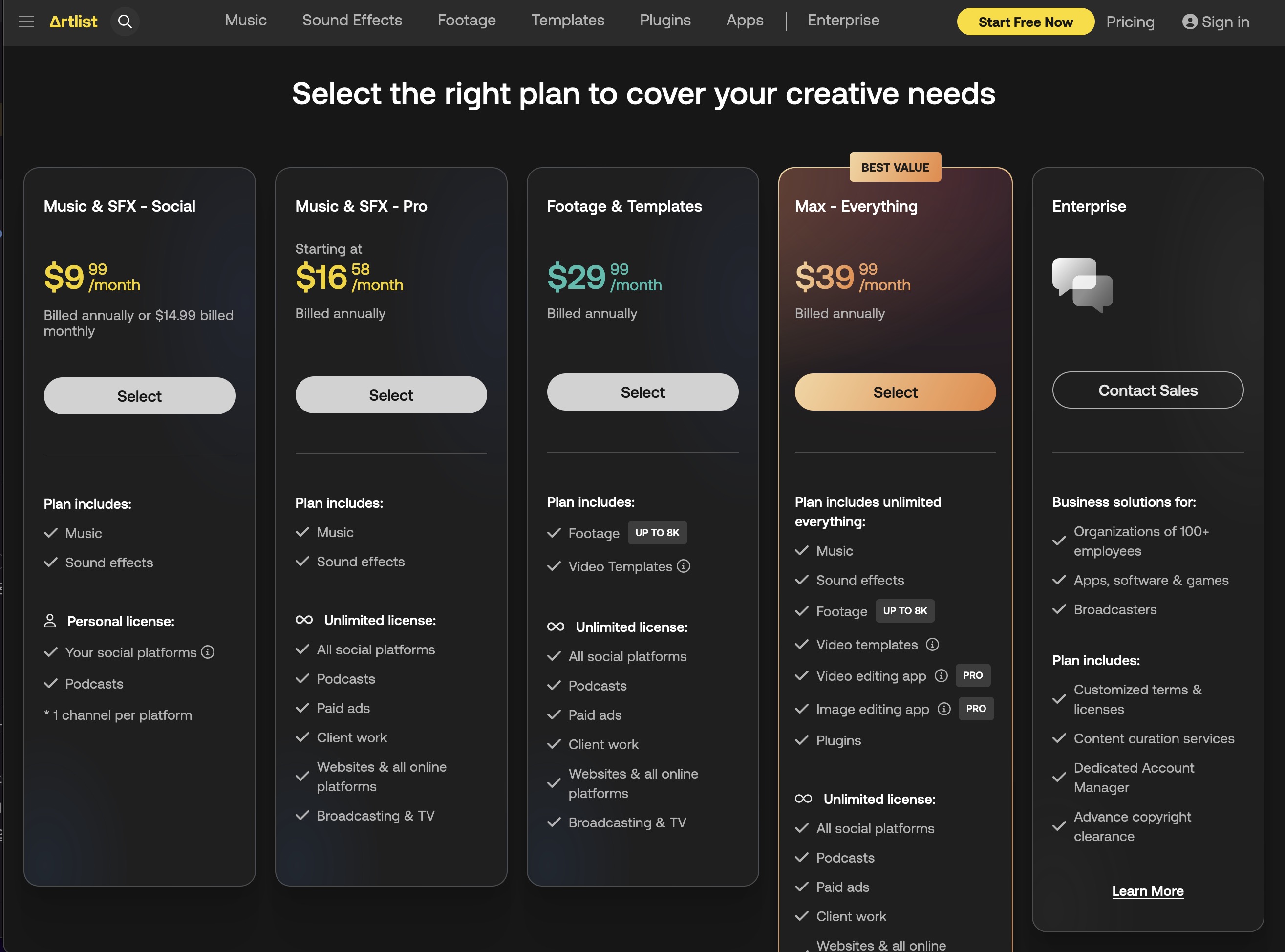The height and width of the screenshot is (952, 1285).
Task: Open the Plugins nav item
Action: [664, 20]
